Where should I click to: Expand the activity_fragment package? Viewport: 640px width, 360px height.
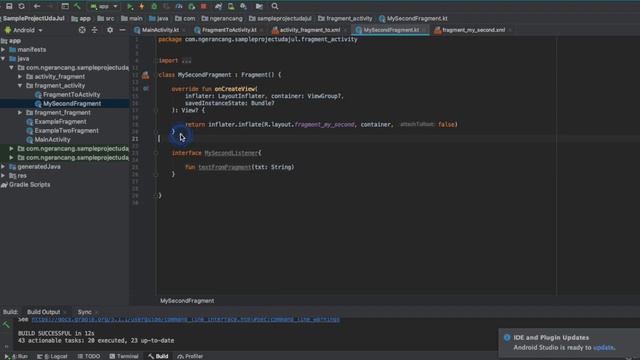[x=20, y=76]
